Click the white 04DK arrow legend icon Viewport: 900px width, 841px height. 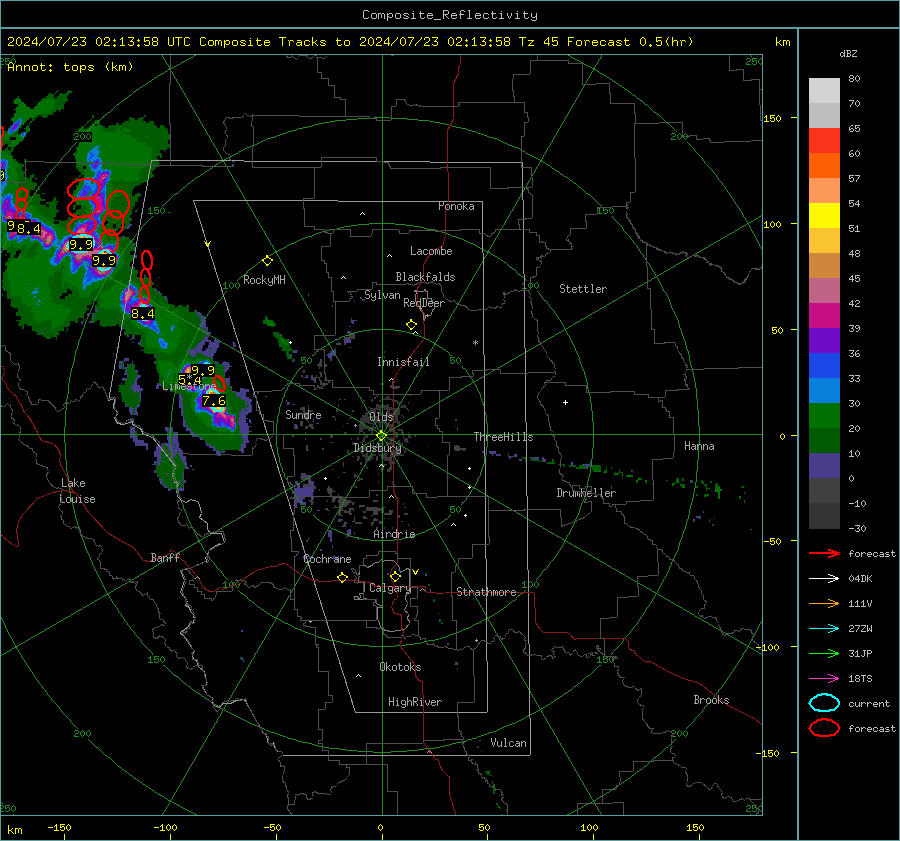[x=824, y=579]
